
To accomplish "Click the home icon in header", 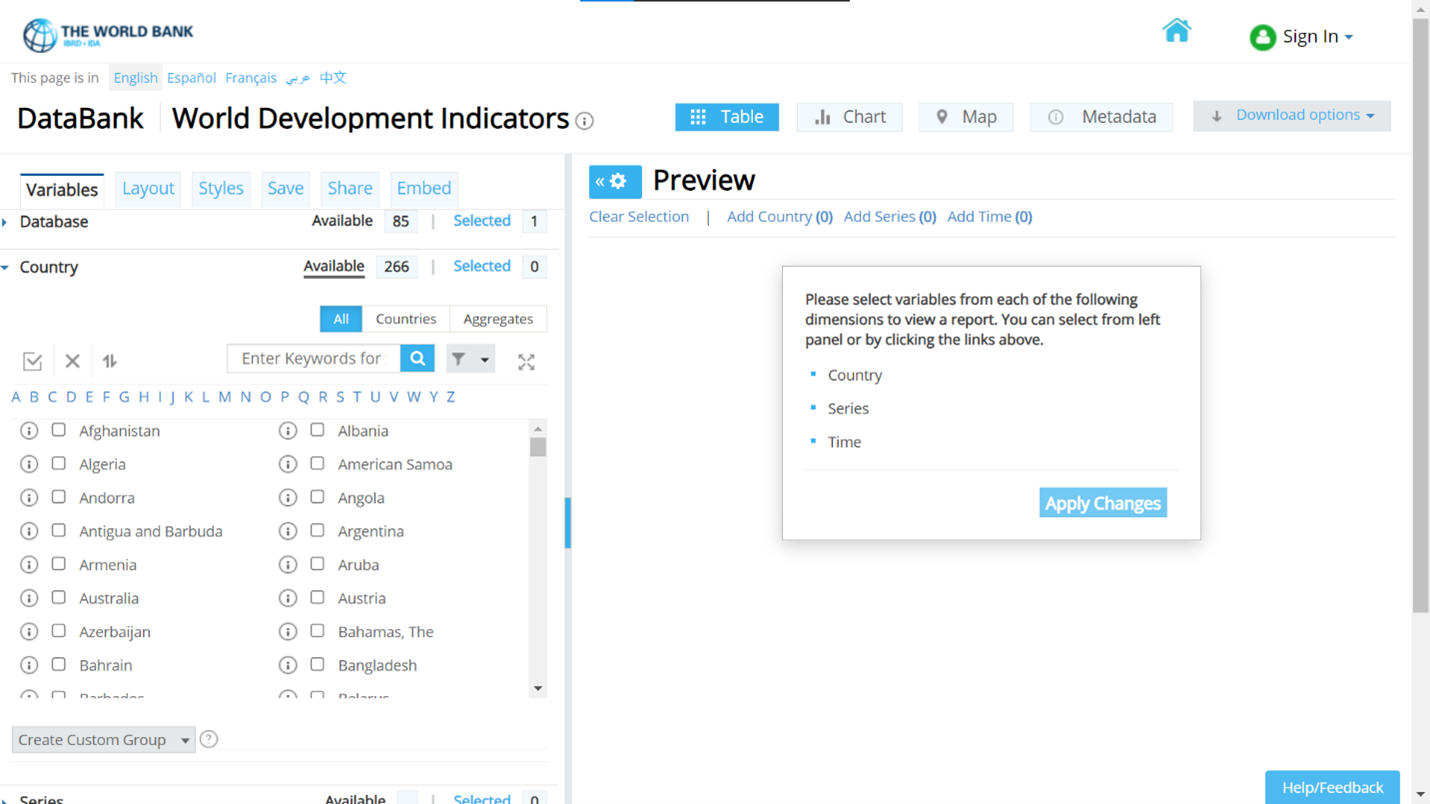I will (x=1176, y=31).
